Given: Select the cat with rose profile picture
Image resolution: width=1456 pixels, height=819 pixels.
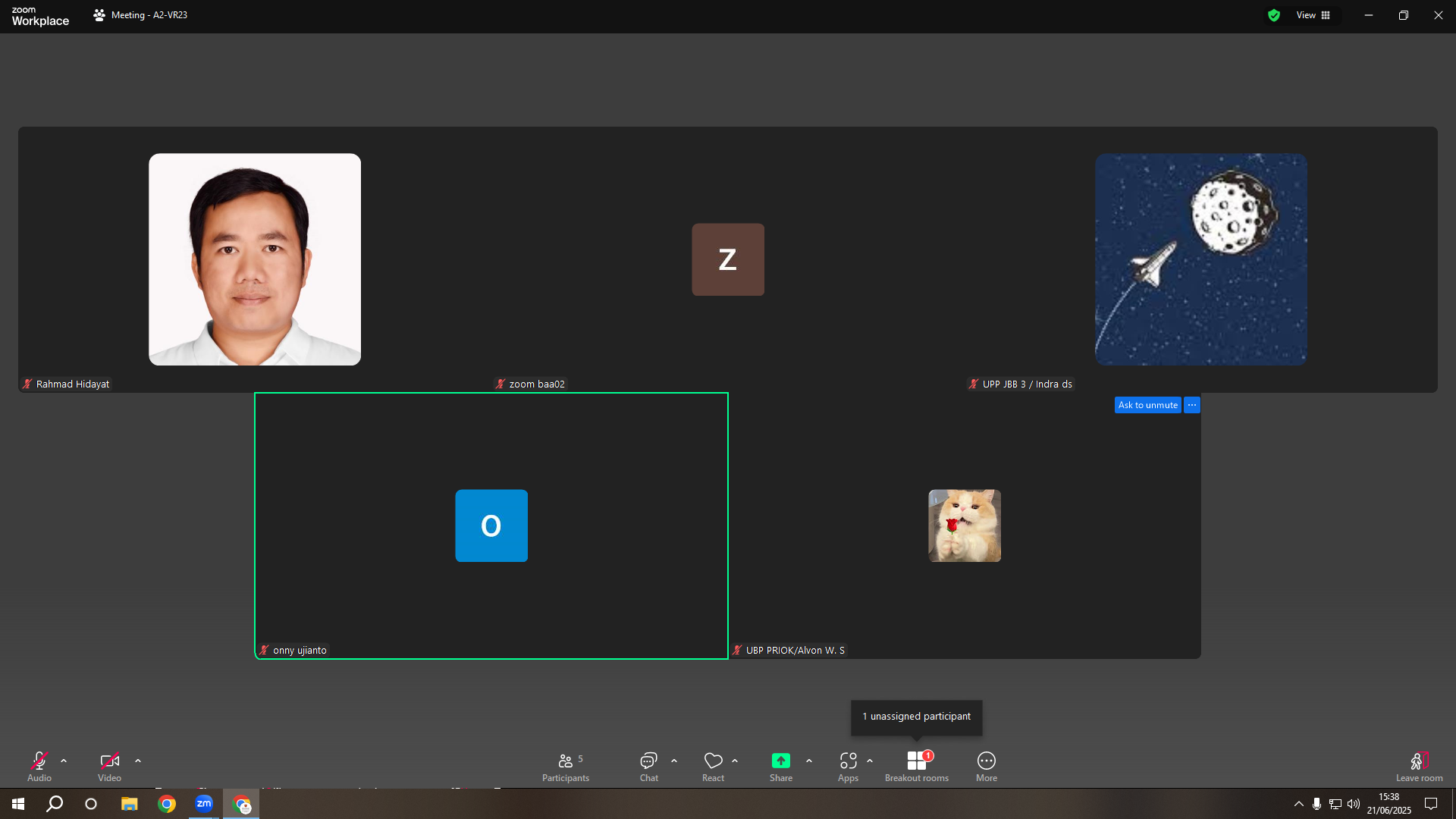Looking at the screenshot, I should click(965, 526).
